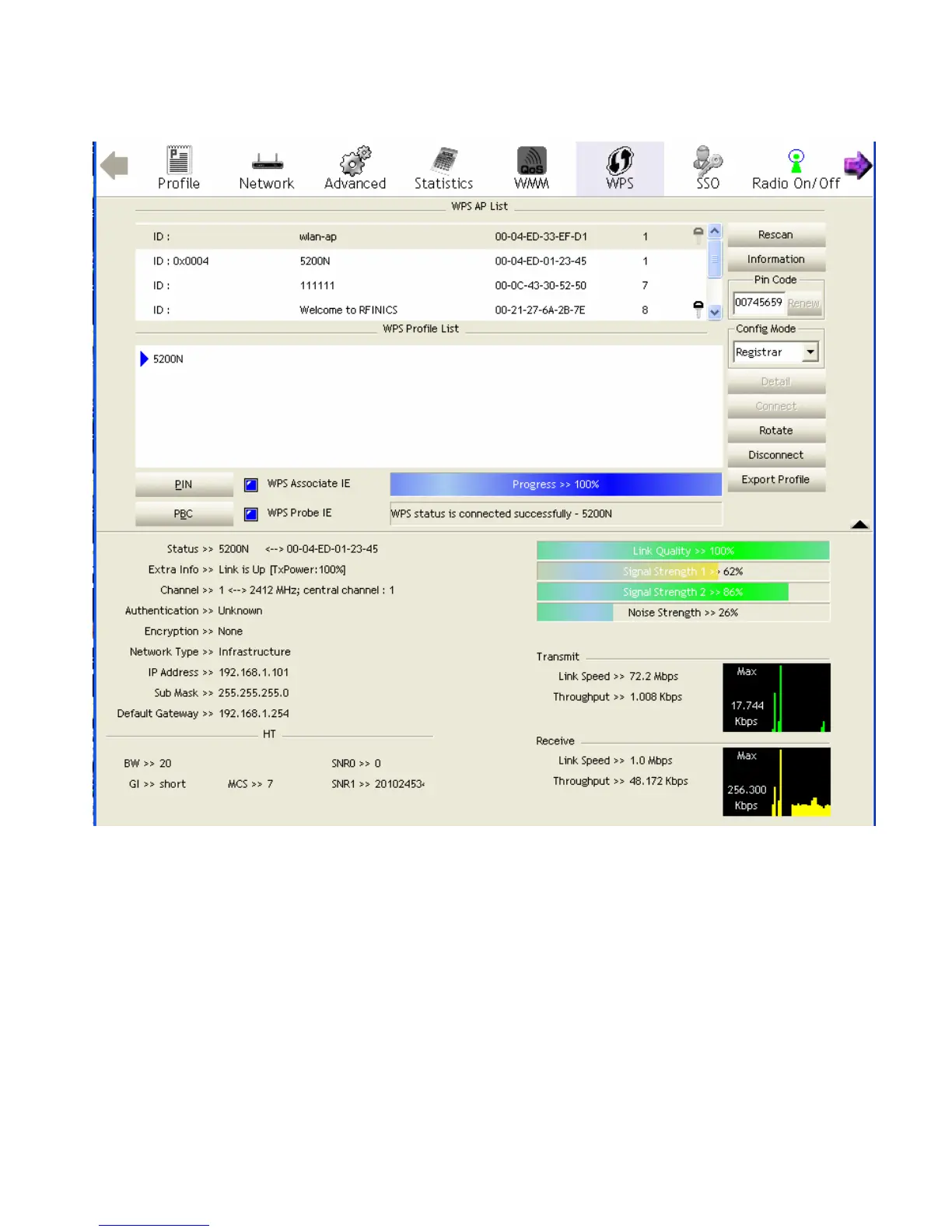Image resolution: width=952 pixels, height=1232 pixels.
Task: Collapse details with the black up triangle
Action: [x=859, y=525]
